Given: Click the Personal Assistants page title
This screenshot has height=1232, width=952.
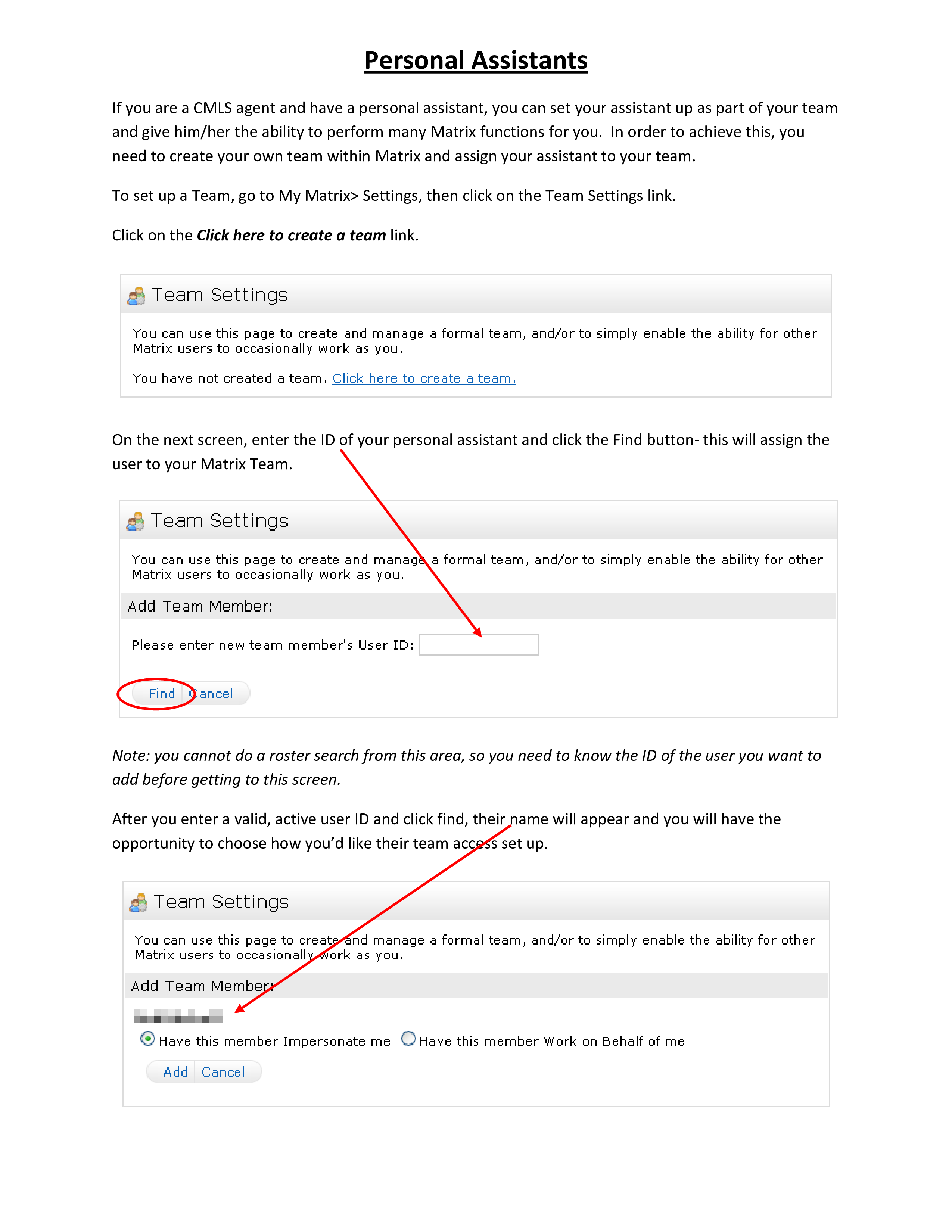Looking at the screenshot, I should 476,60.
